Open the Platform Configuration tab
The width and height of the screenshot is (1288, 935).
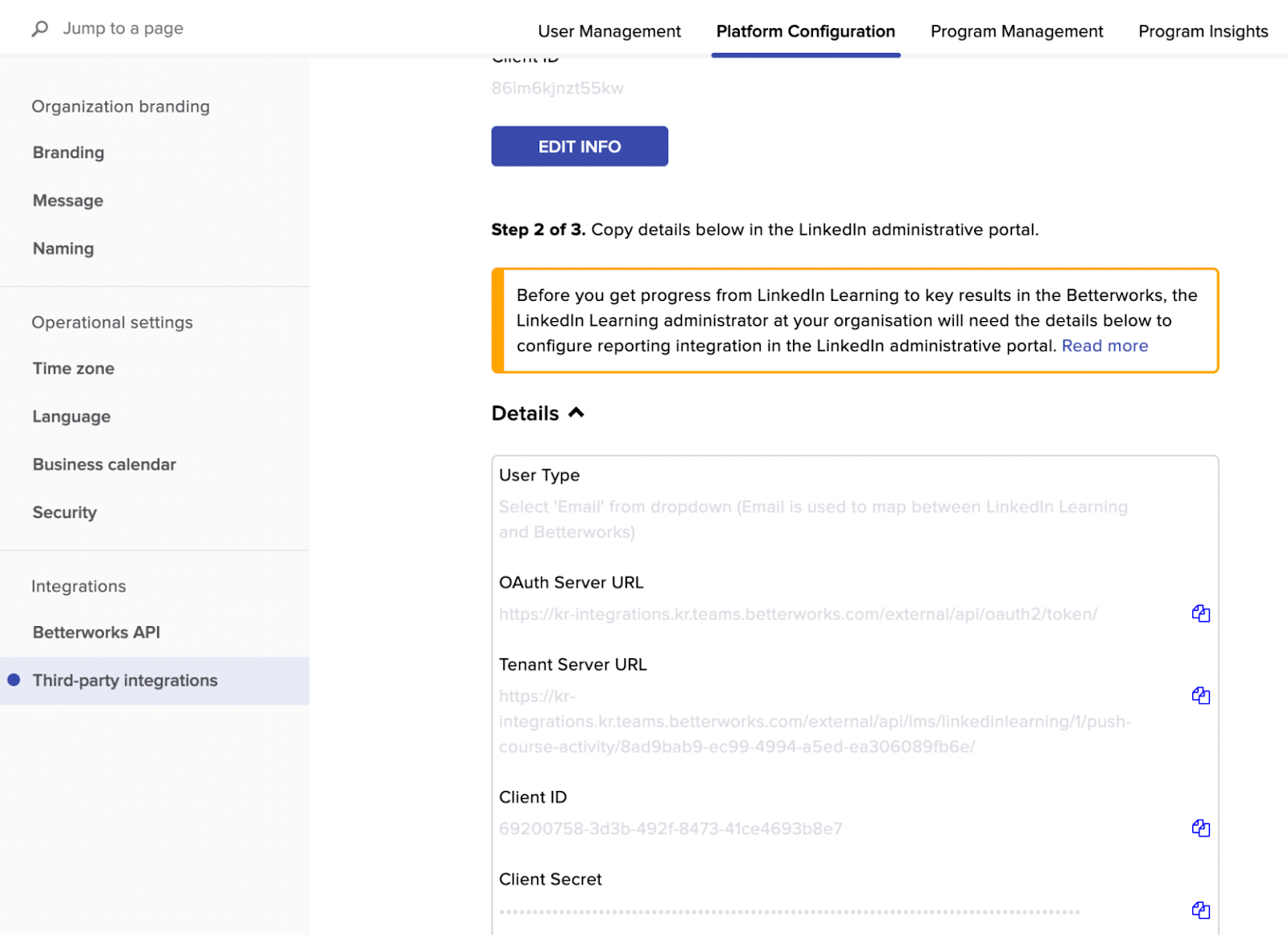pos(806,31)
